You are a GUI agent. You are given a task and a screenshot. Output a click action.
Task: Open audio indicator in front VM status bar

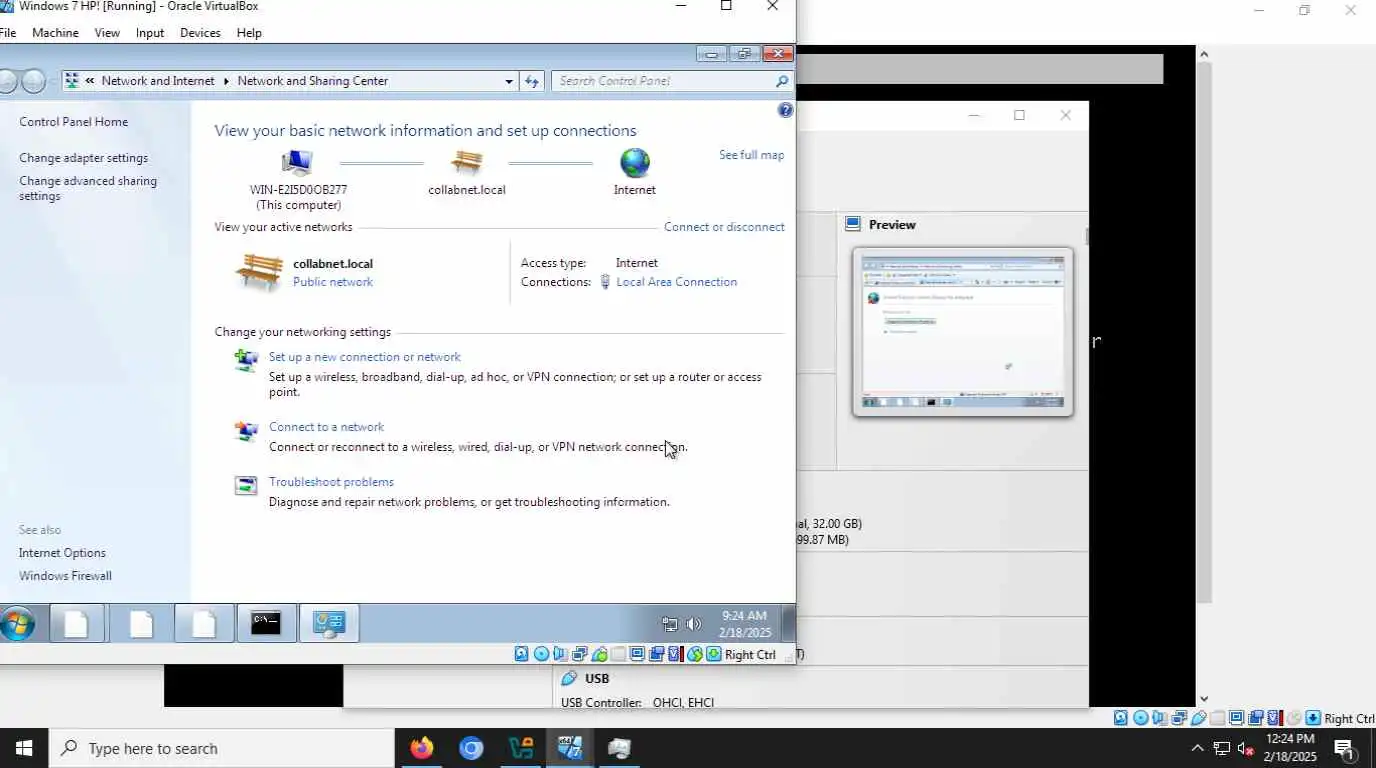(x=560, y=654)
